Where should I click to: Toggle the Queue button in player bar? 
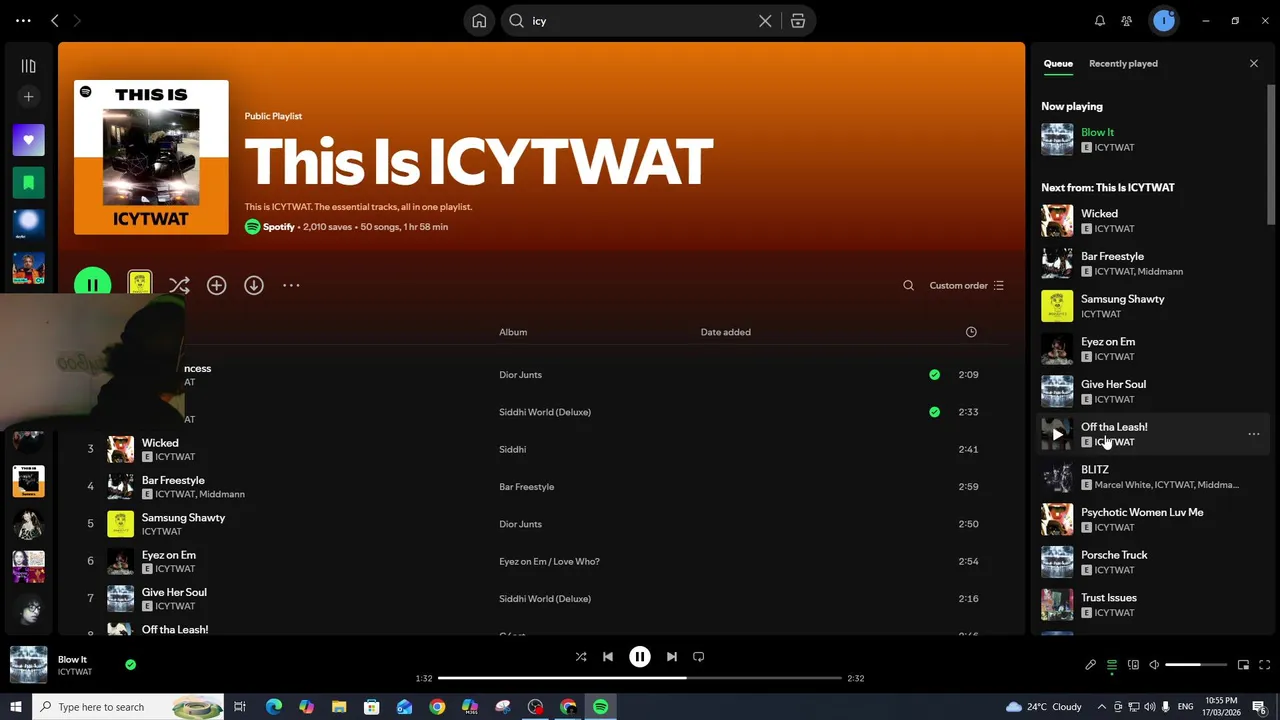click(1112, 665)
